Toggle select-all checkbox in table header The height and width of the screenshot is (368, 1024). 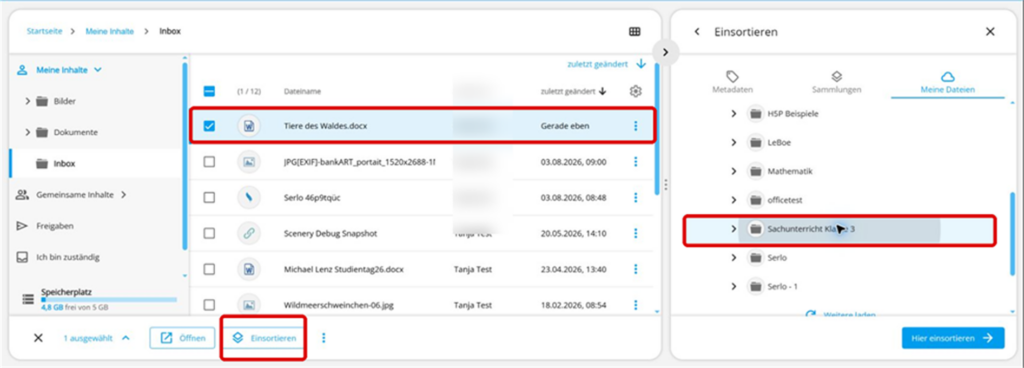click(210, 91)
